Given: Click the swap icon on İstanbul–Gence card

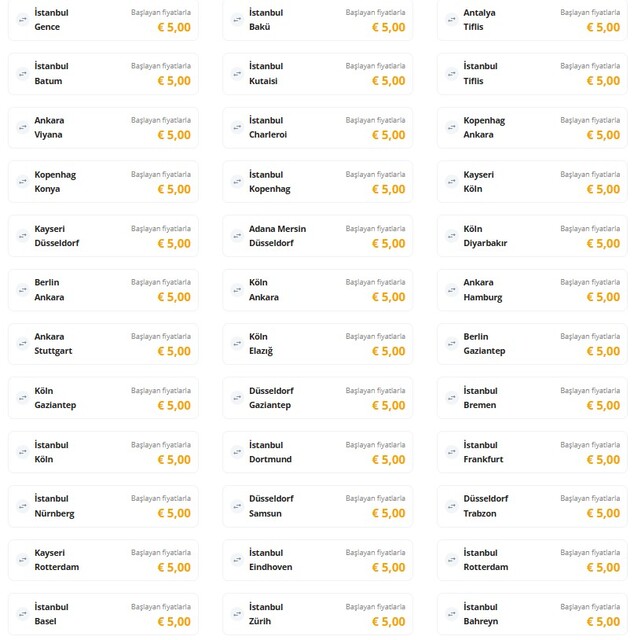Looking at the screenshot, I should 22,19.
